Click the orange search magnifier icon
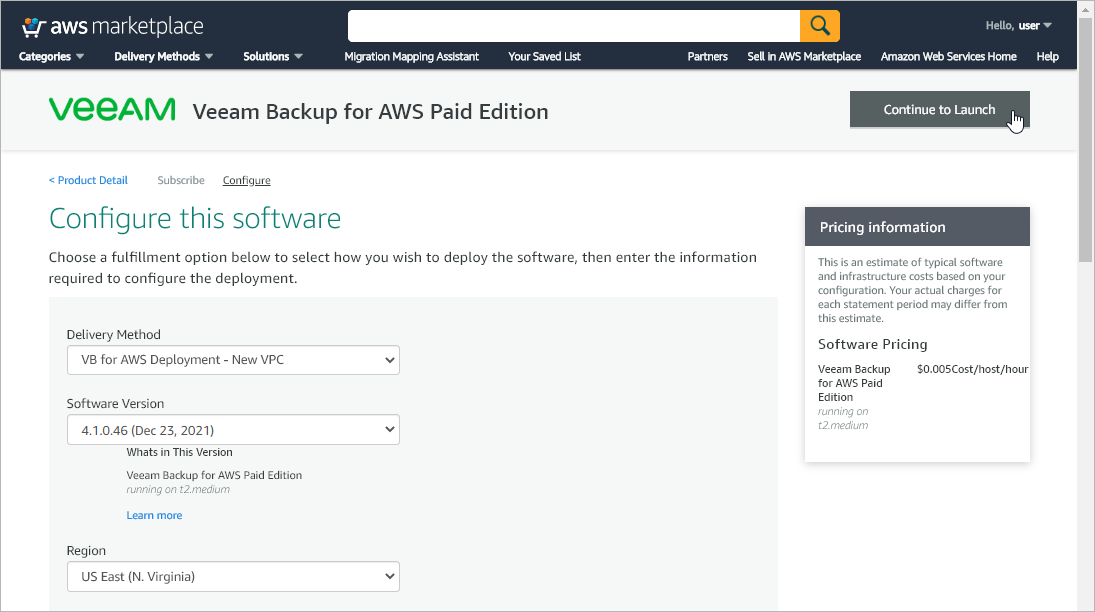The height and width of the screenshot is (612, 1095). click(819, 25)
